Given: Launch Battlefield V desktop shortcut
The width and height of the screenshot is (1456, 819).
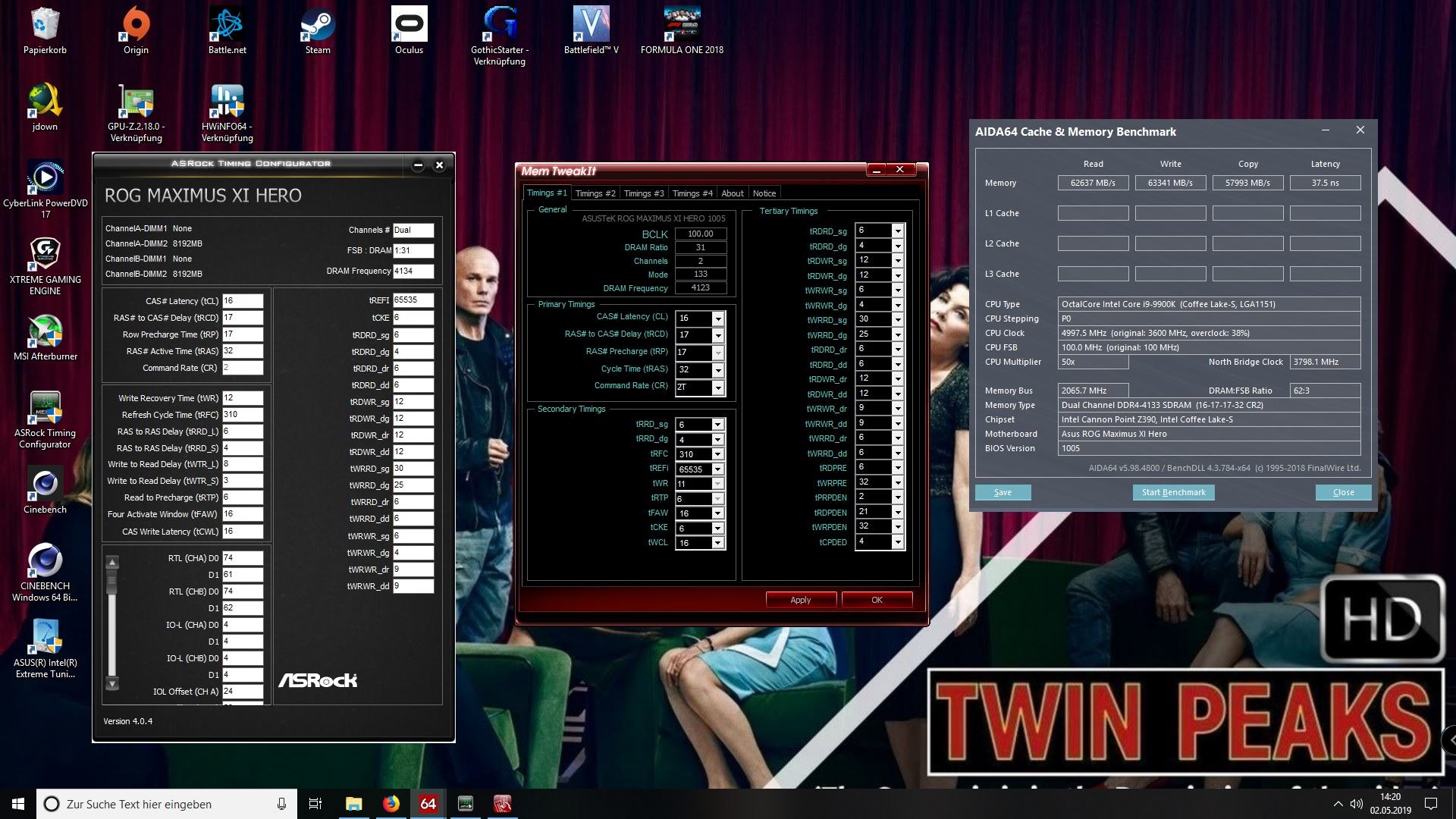Looking at the screenshot, I should click(591, 32).
